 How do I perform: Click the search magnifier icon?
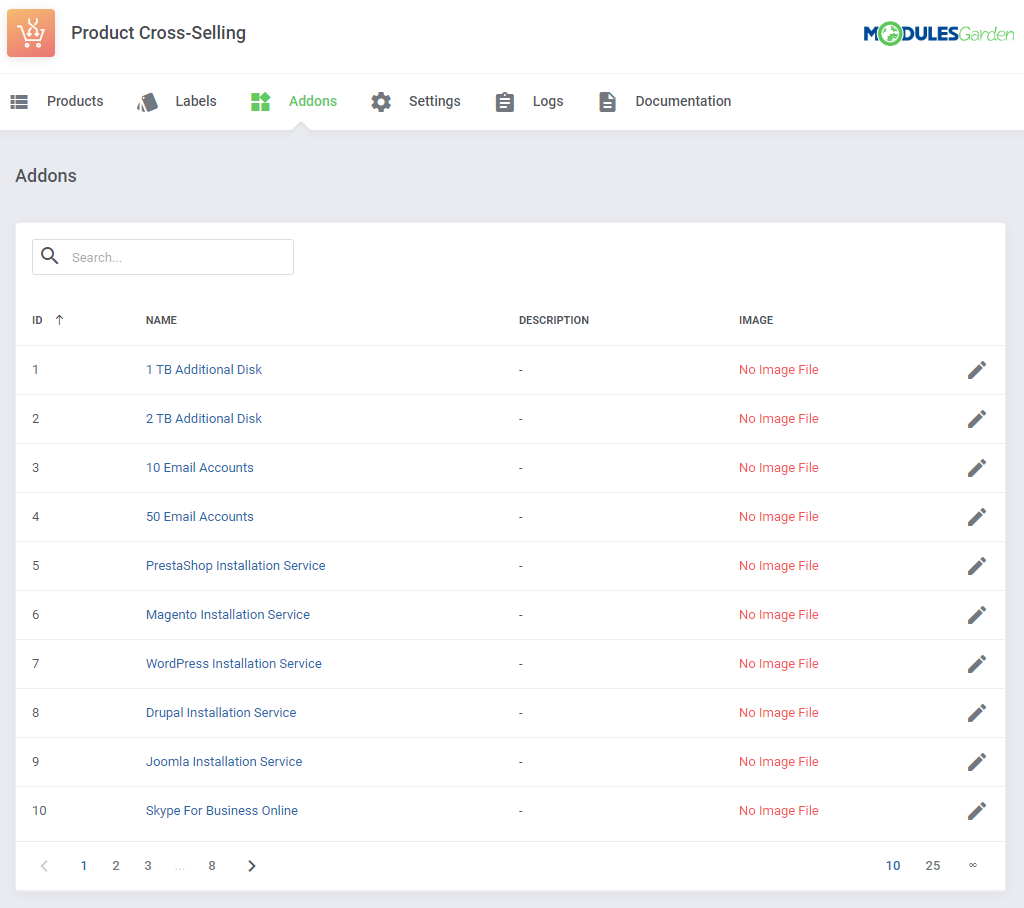(50, 256)
